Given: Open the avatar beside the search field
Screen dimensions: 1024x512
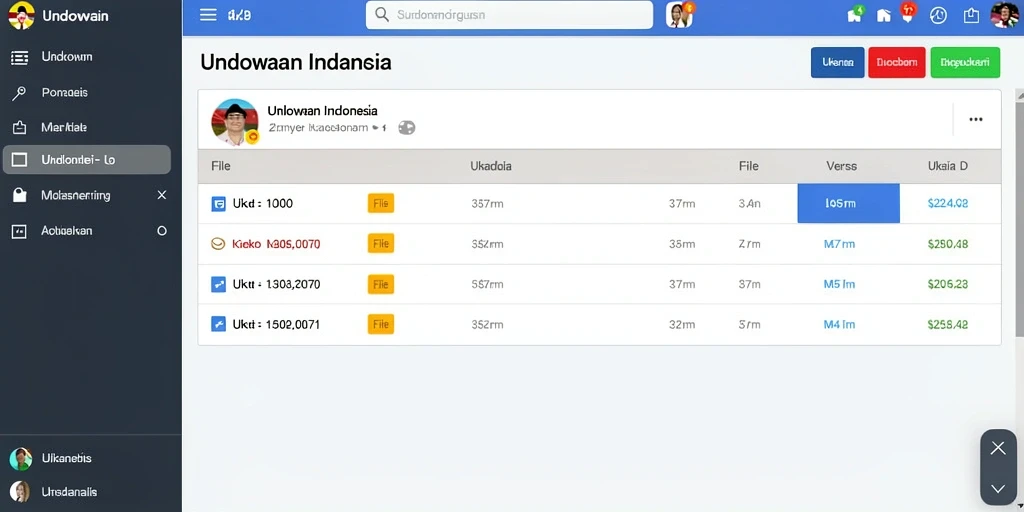Looking at the screenshot, I should 679,14.
